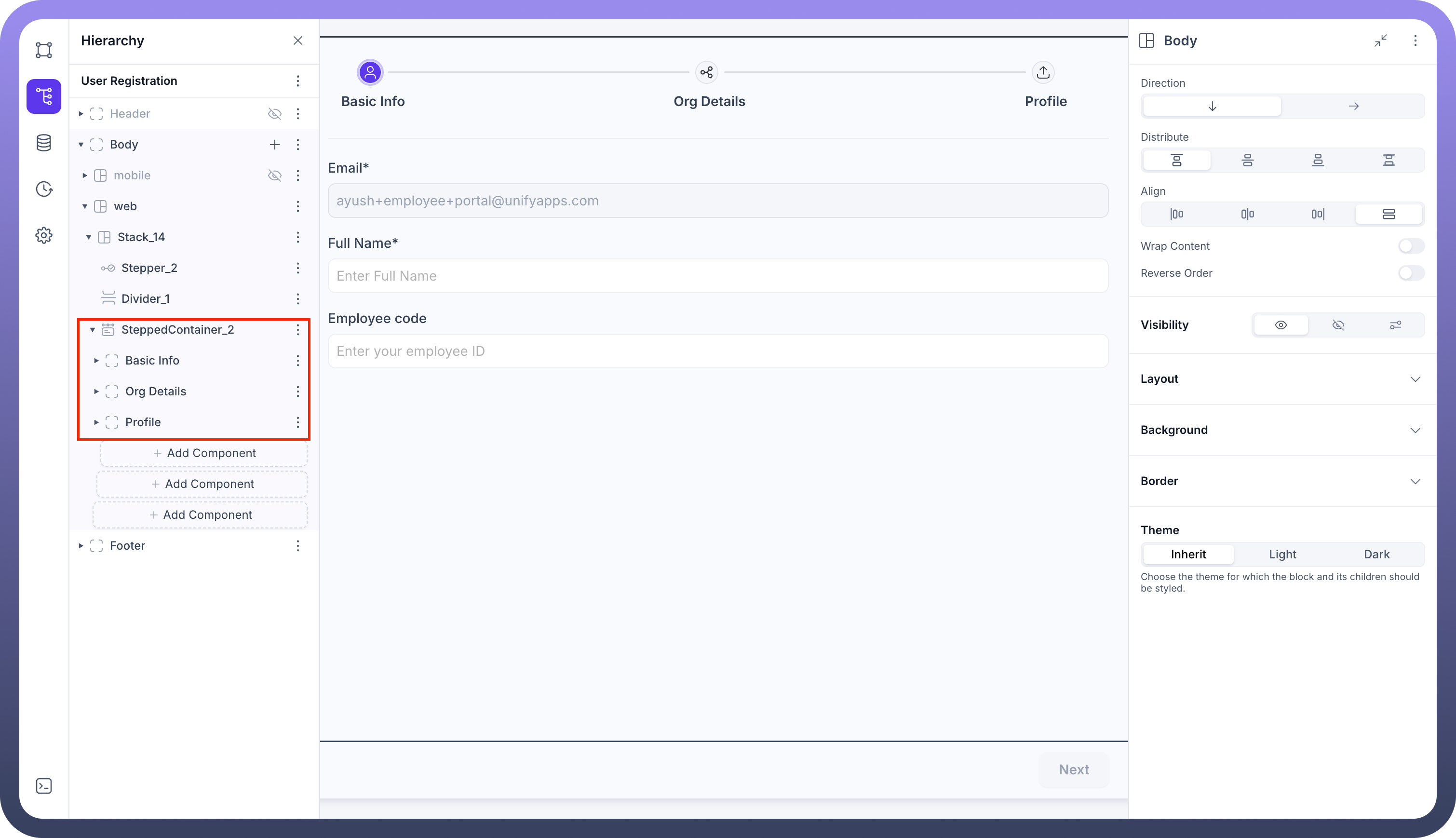
Task: Enable Reverse Order switch
Action: (1411, 273)
